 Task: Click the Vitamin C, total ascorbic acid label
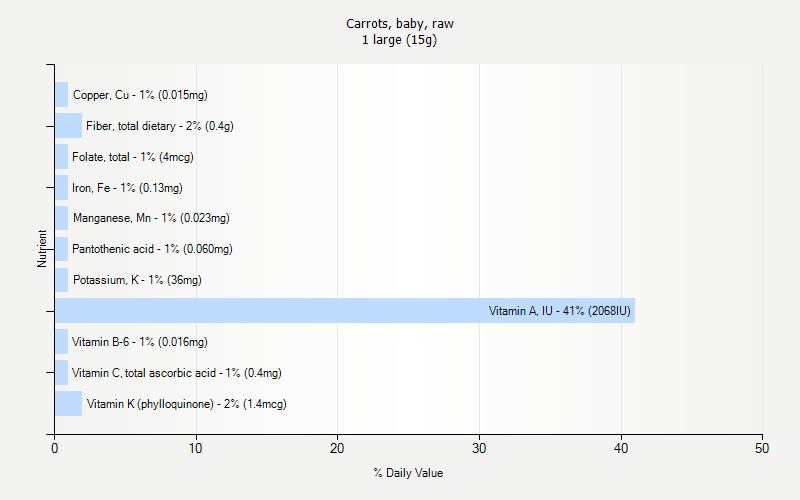(177, 373)
